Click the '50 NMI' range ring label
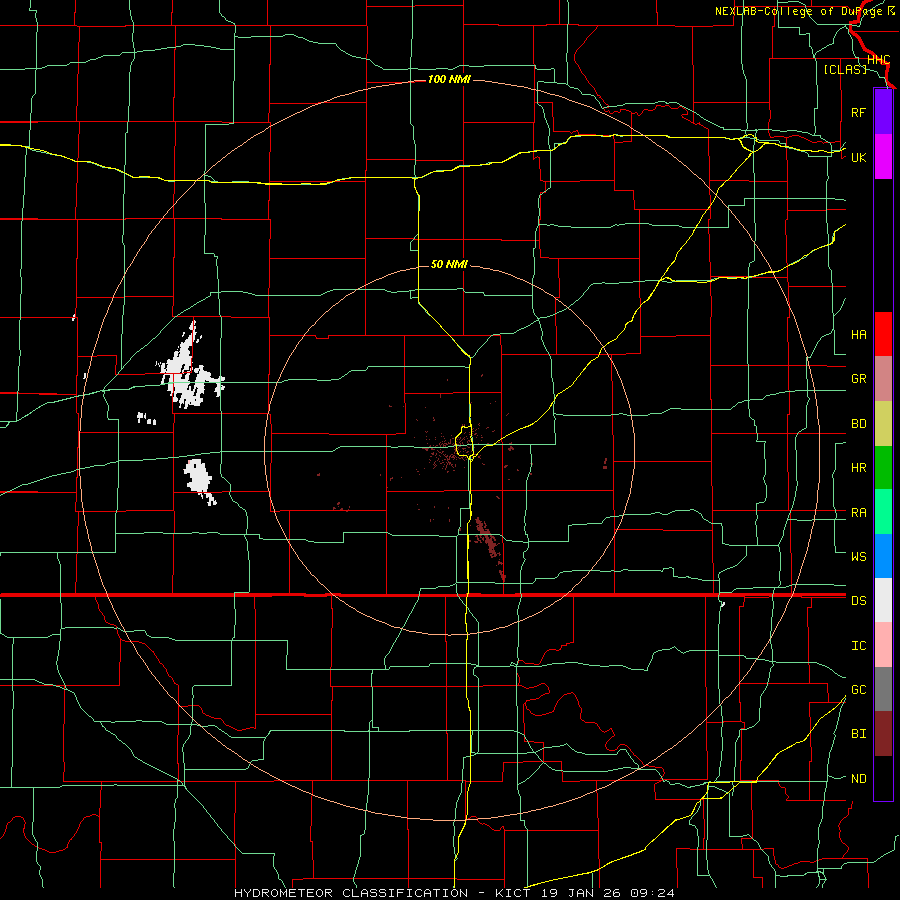900x900 pixels. point(449,264)
